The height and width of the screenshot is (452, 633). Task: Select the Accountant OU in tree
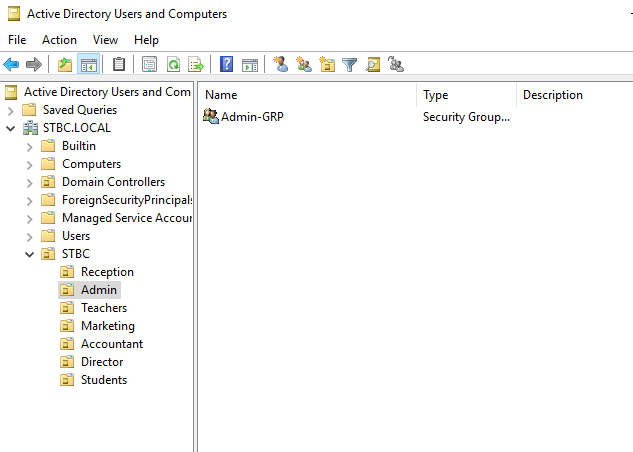112,344
